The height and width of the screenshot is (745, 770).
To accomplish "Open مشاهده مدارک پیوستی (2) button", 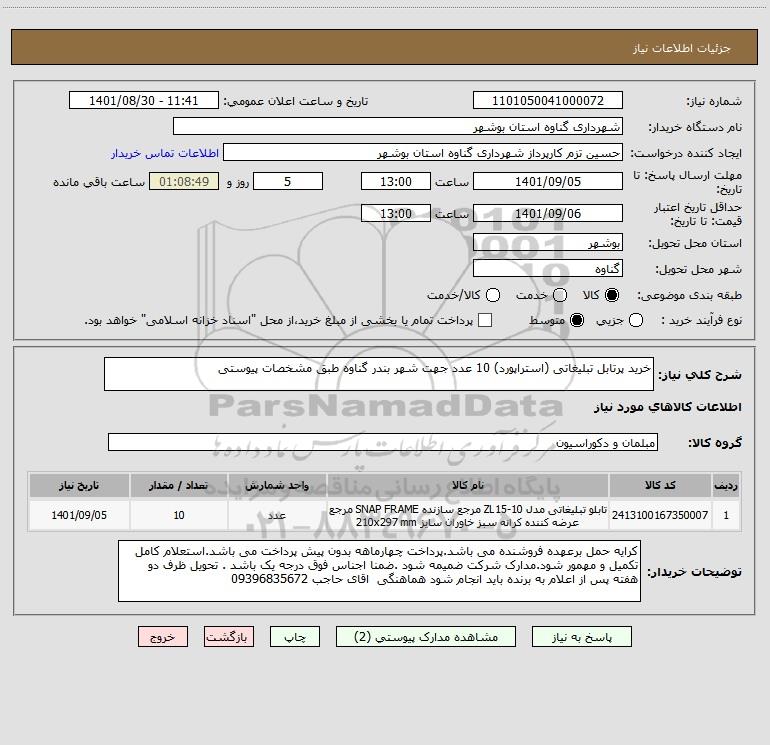I will point(426,637).
